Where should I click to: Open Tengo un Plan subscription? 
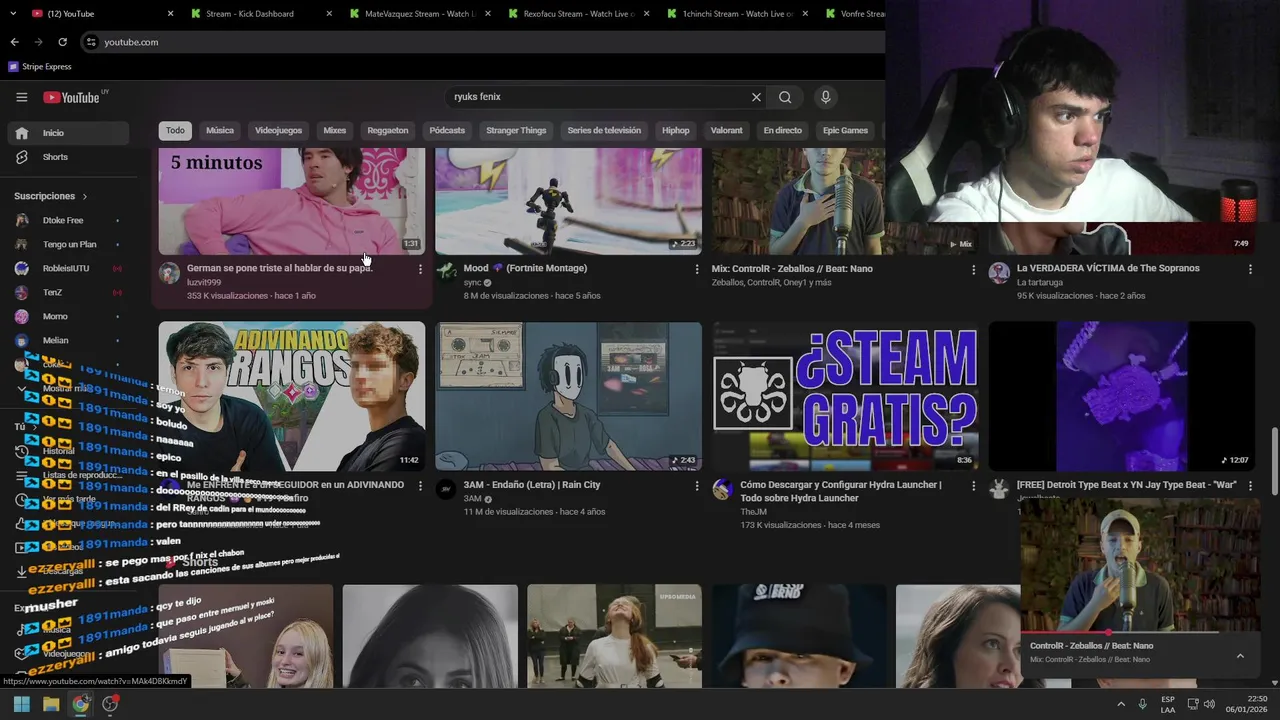click(68, 244)
